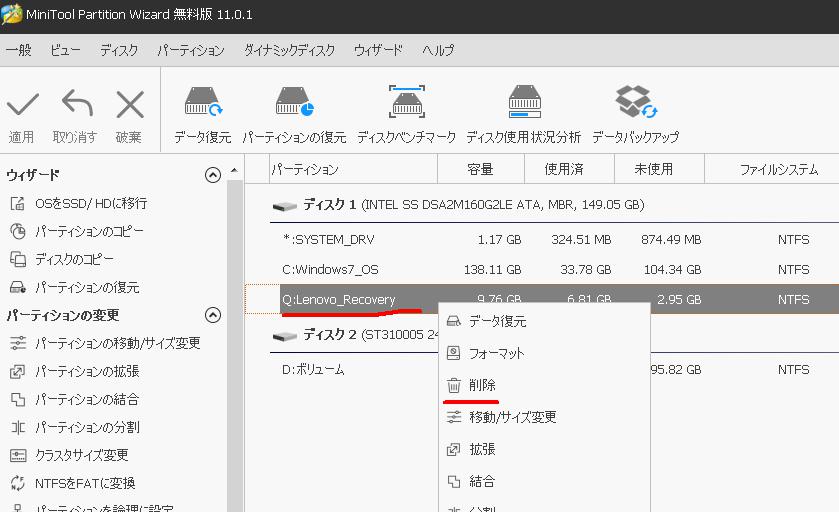This screenshot has height=512, width=839.
Task: Click the Apply (適用) checkmark icon
Action: point(22,105)
